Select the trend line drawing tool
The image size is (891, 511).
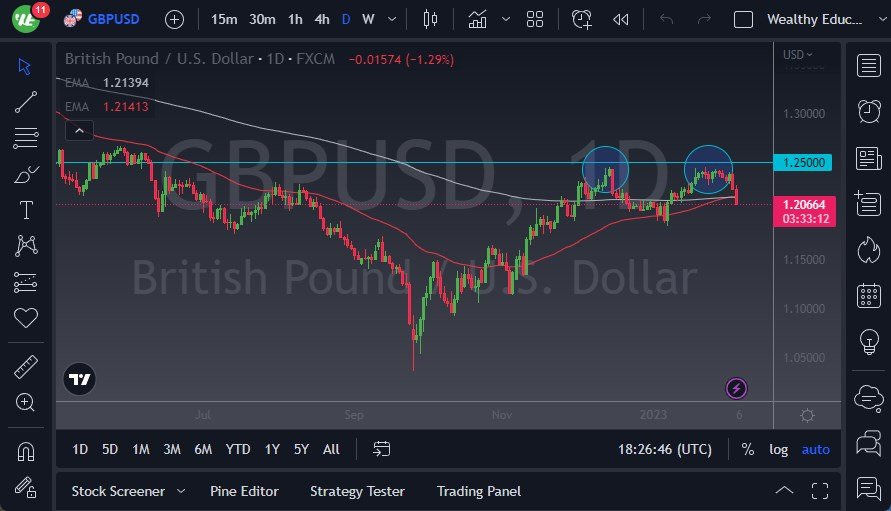coord(26,102)
